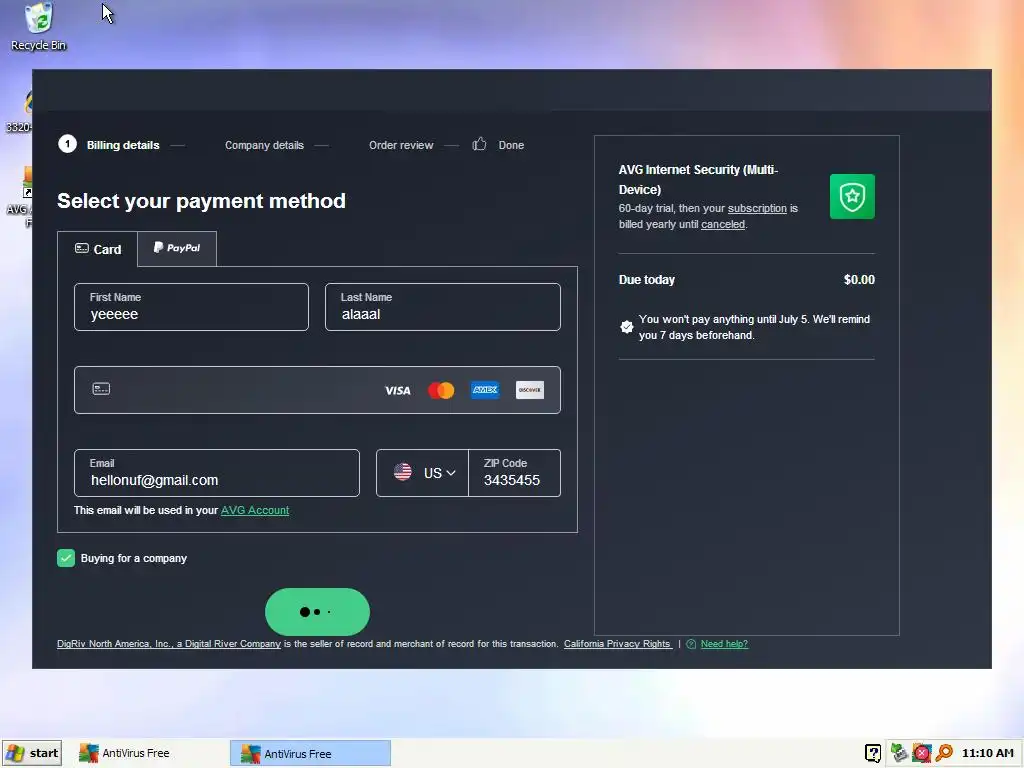Viewport: 1024px width, 768px height.
Task: Select the Card payment tab
Action: click(98, 249)
